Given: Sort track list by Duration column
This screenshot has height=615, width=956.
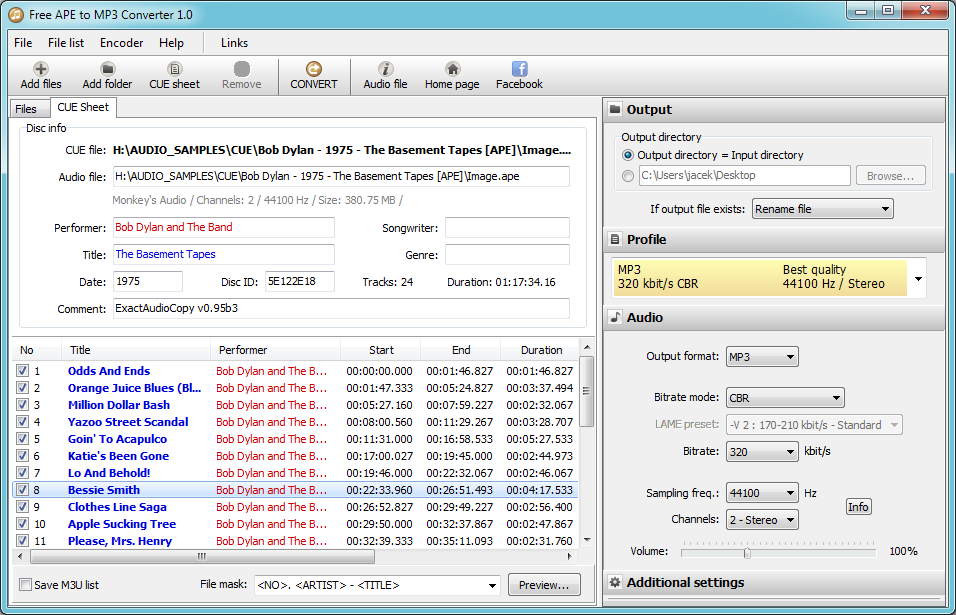Looking at the screenshot, I should point(541,350).
